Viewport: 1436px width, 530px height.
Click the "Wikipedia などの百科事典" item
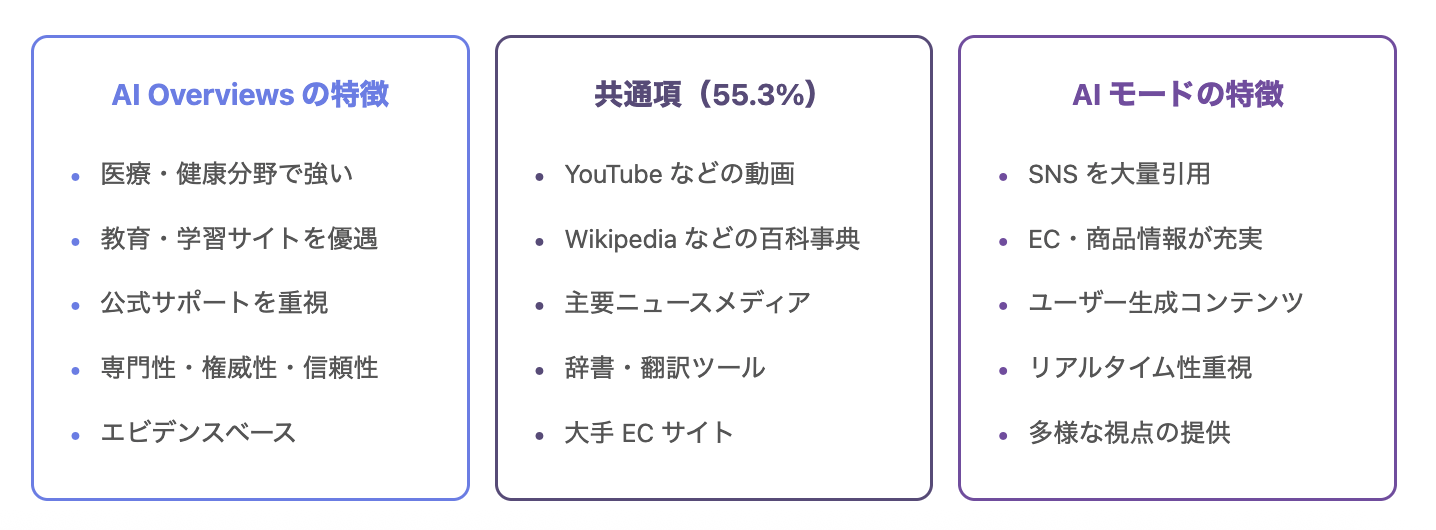(712, 239)
